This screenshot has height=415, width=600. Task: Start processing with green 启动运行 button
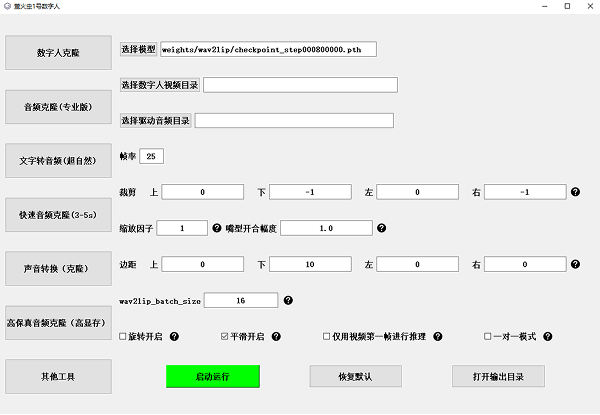click(x=213, y=376)
